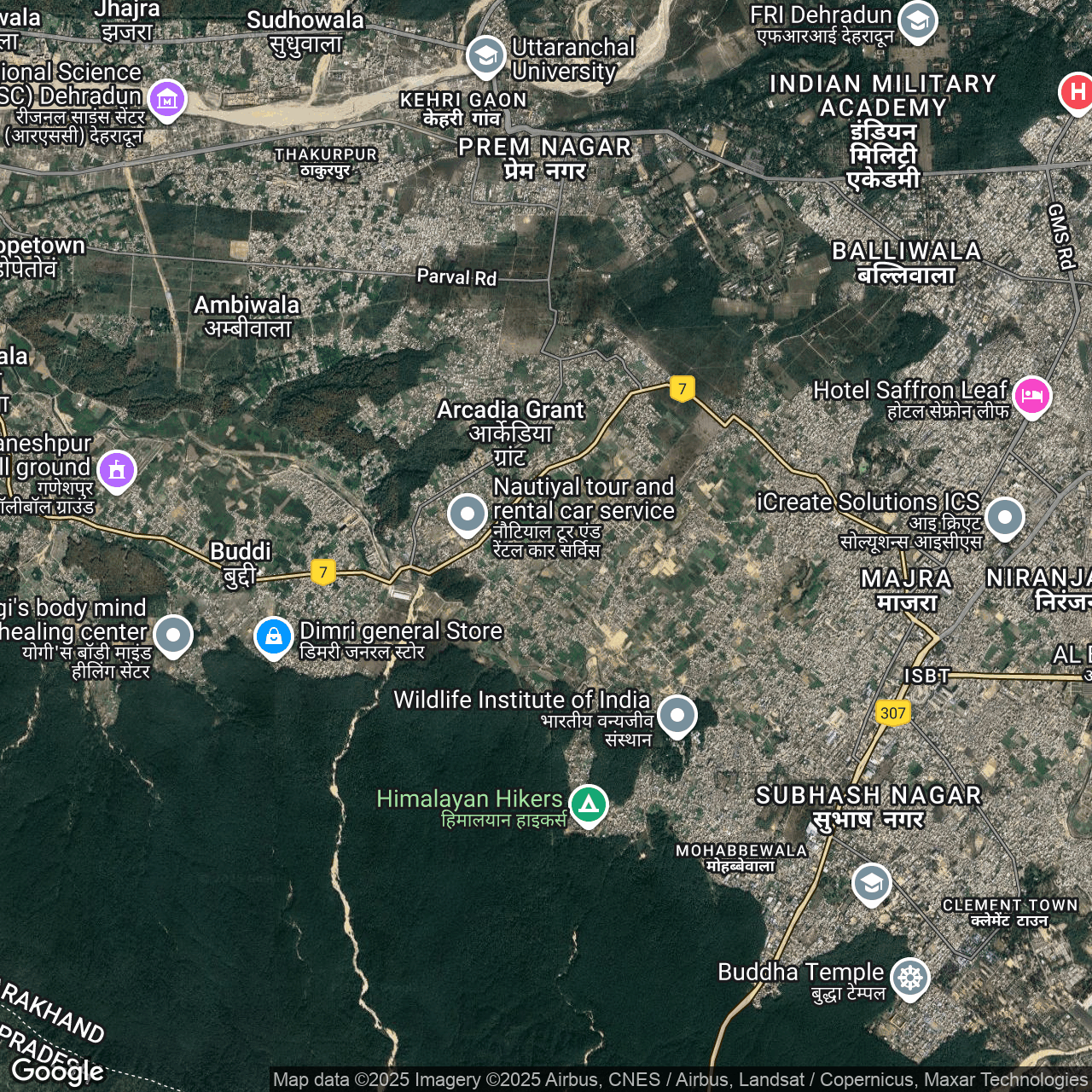Click the Himalayan Hikers green tent marker
Screen dimensions: 1092x1092
coord(588,804)
